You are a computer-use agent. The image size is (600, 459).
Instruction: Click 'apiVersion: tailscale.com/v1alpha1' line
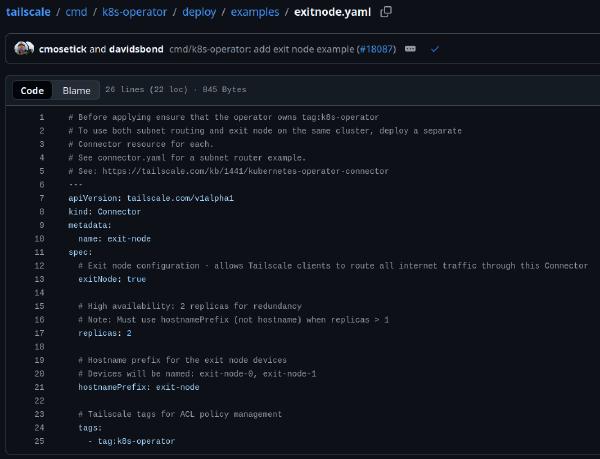coord(151,198)
